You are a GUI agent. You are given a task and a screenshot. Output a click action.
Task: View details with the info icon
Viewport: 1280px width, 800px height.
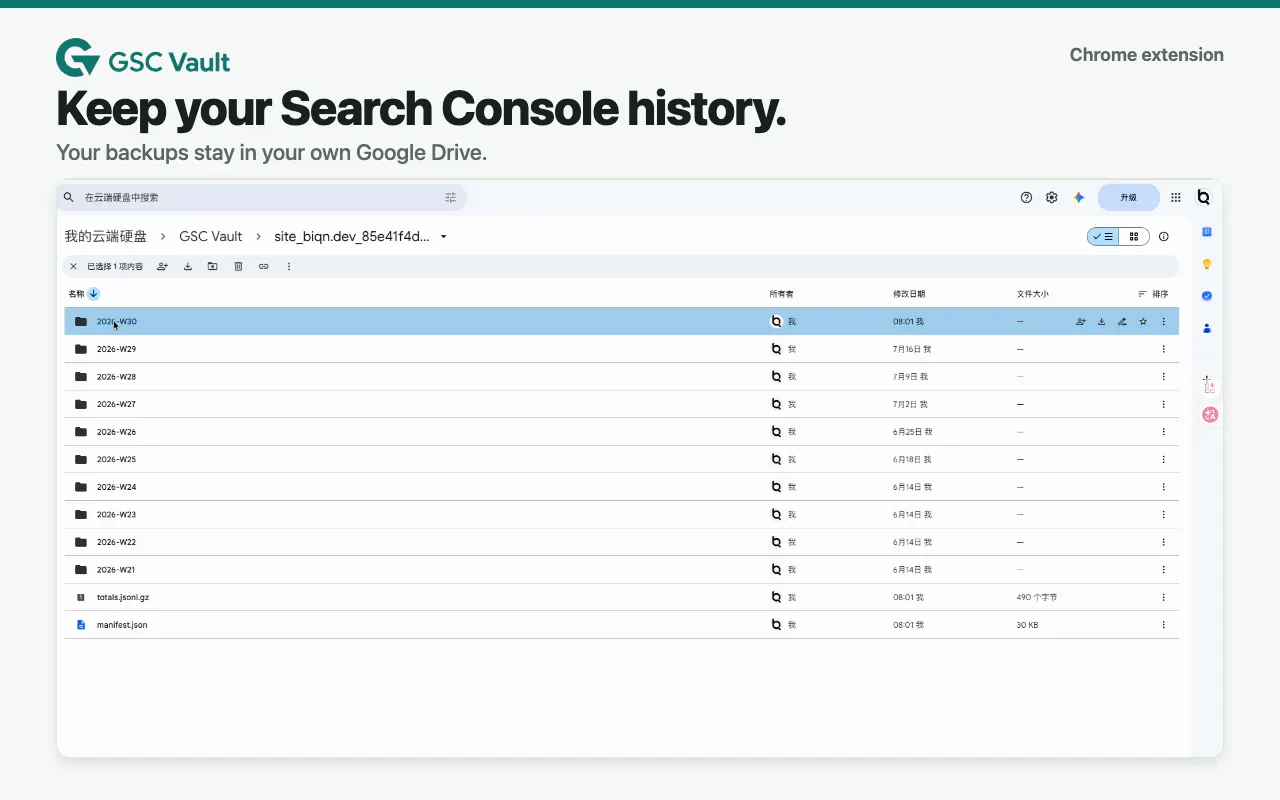[x=1164, y=237]
